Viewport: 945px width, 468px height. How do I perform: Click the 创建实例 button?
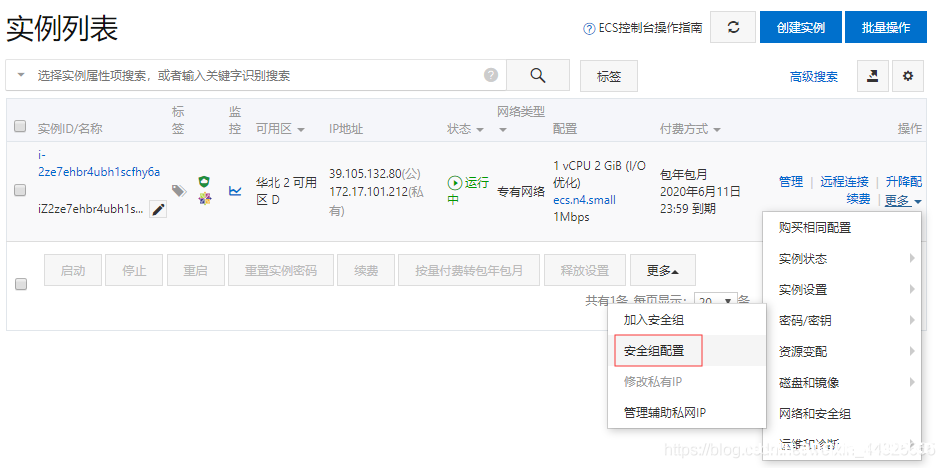pos(800,28)
